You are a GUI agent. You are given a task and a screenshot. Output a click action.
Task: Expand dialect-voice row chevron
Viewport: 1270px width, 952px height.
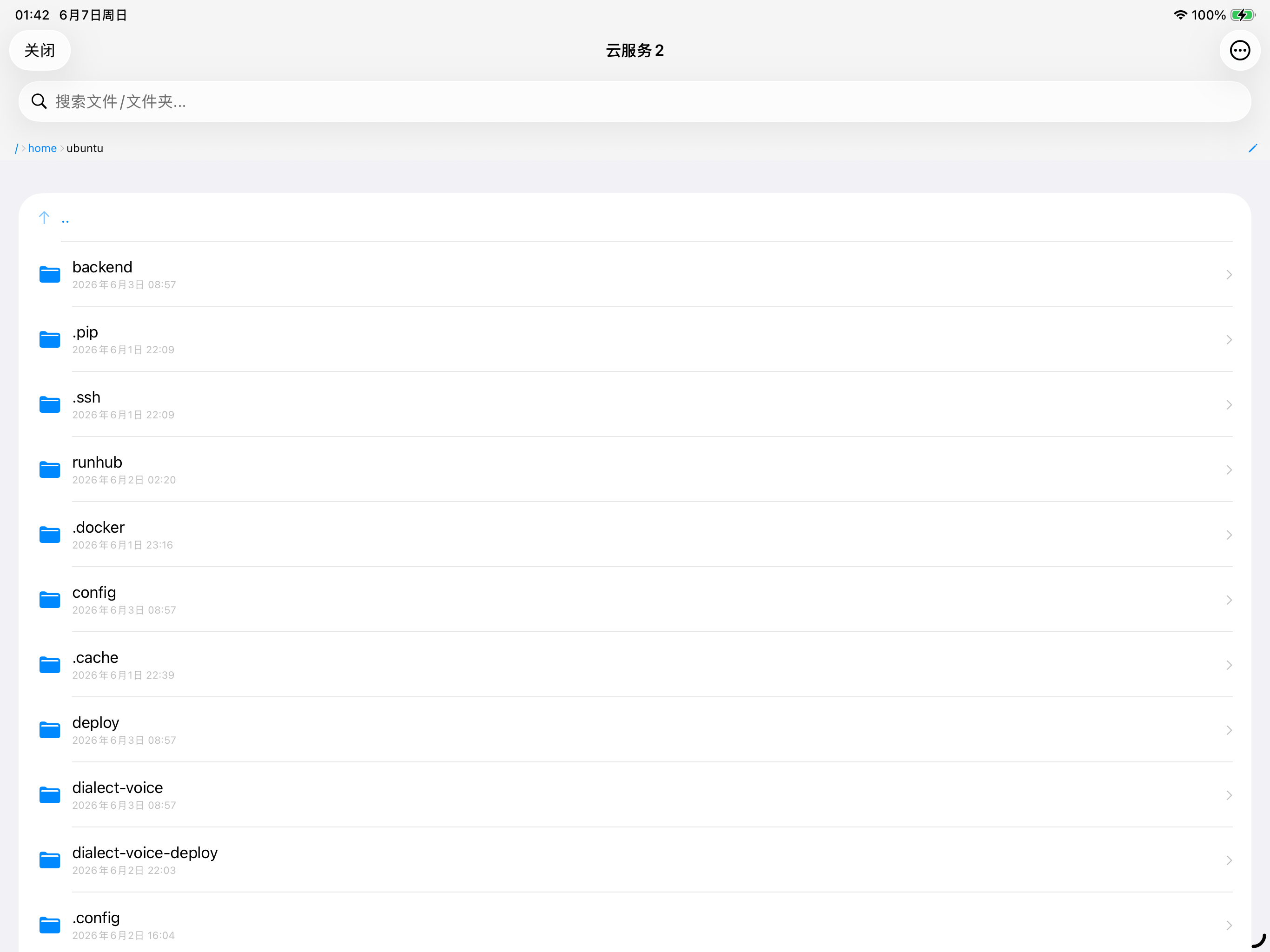point(1229,795)
